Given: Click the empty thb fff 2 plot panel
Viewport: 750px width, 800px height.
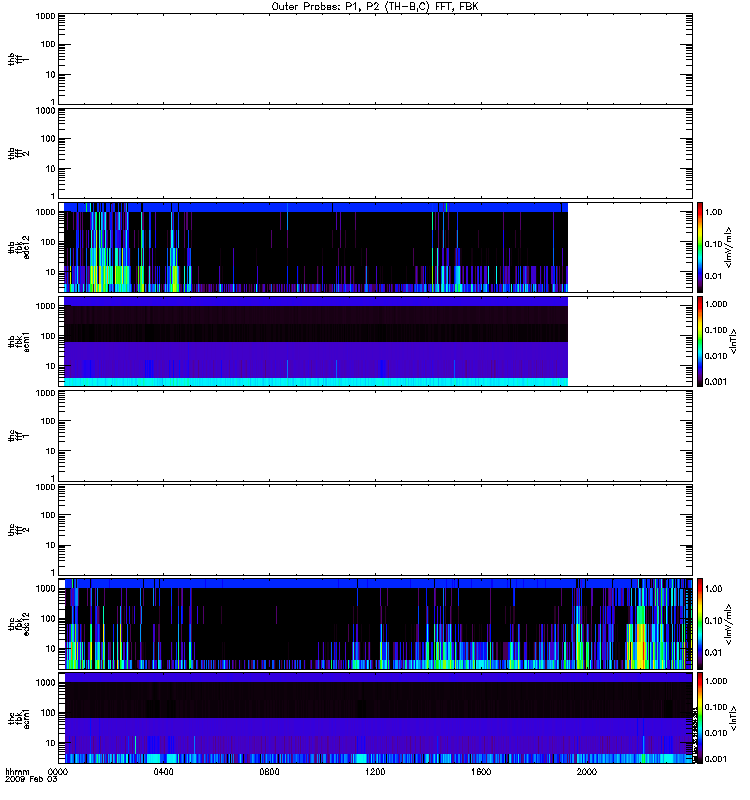Looking at the screenshot, I should (x=375, y=153).
